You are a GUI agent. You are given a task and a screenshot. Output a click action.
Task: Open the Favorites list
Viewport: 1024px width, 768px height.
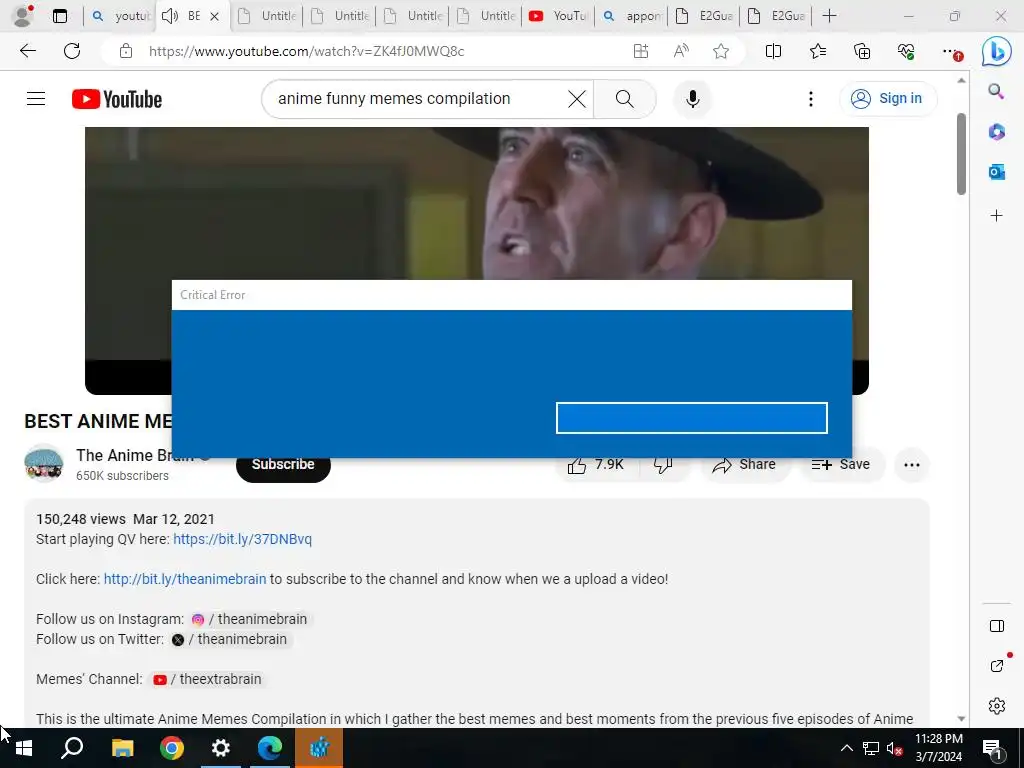coord(818,51)
